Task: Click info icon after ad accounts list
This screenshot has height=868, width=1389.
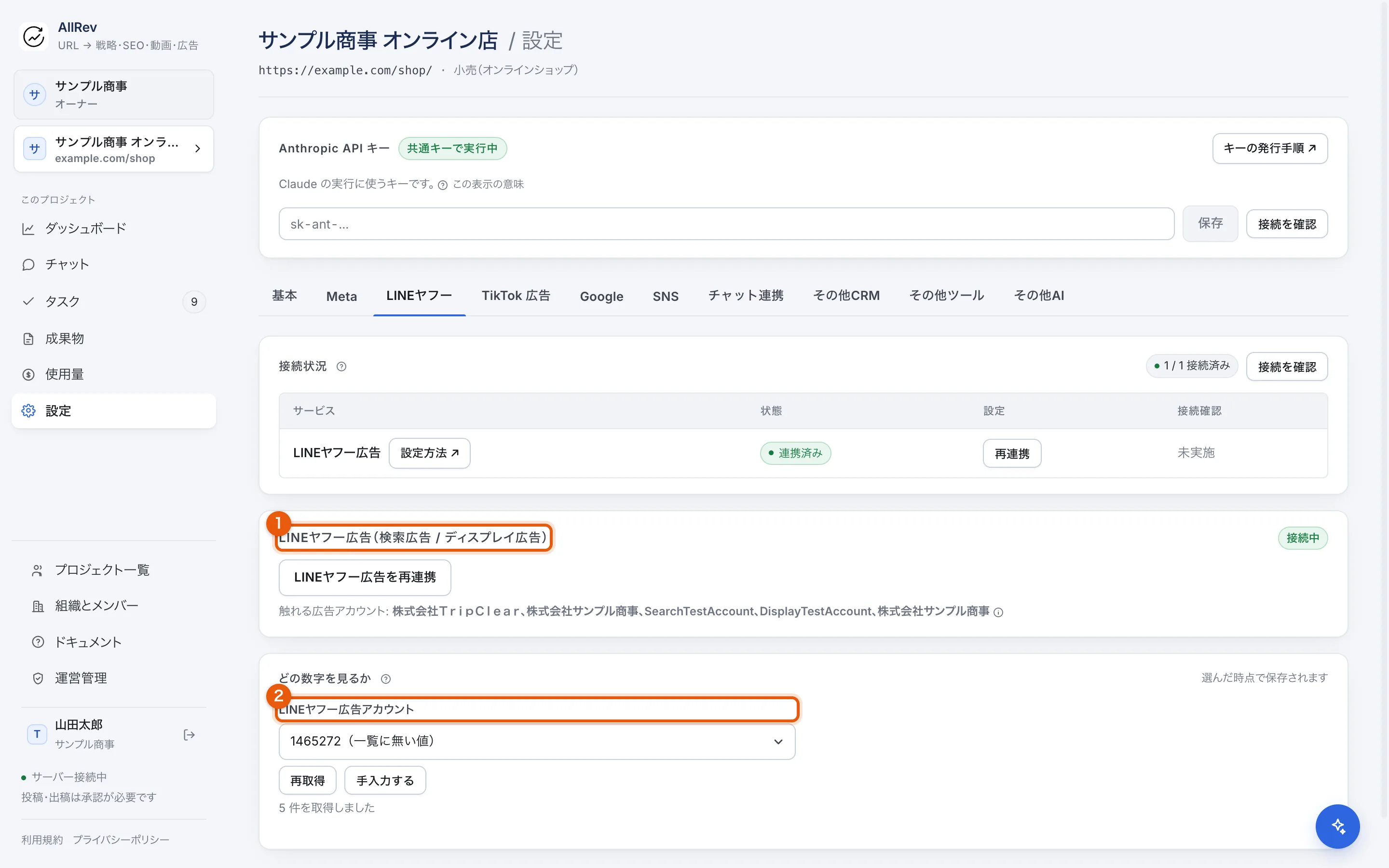Action: [x=998, y=612]
